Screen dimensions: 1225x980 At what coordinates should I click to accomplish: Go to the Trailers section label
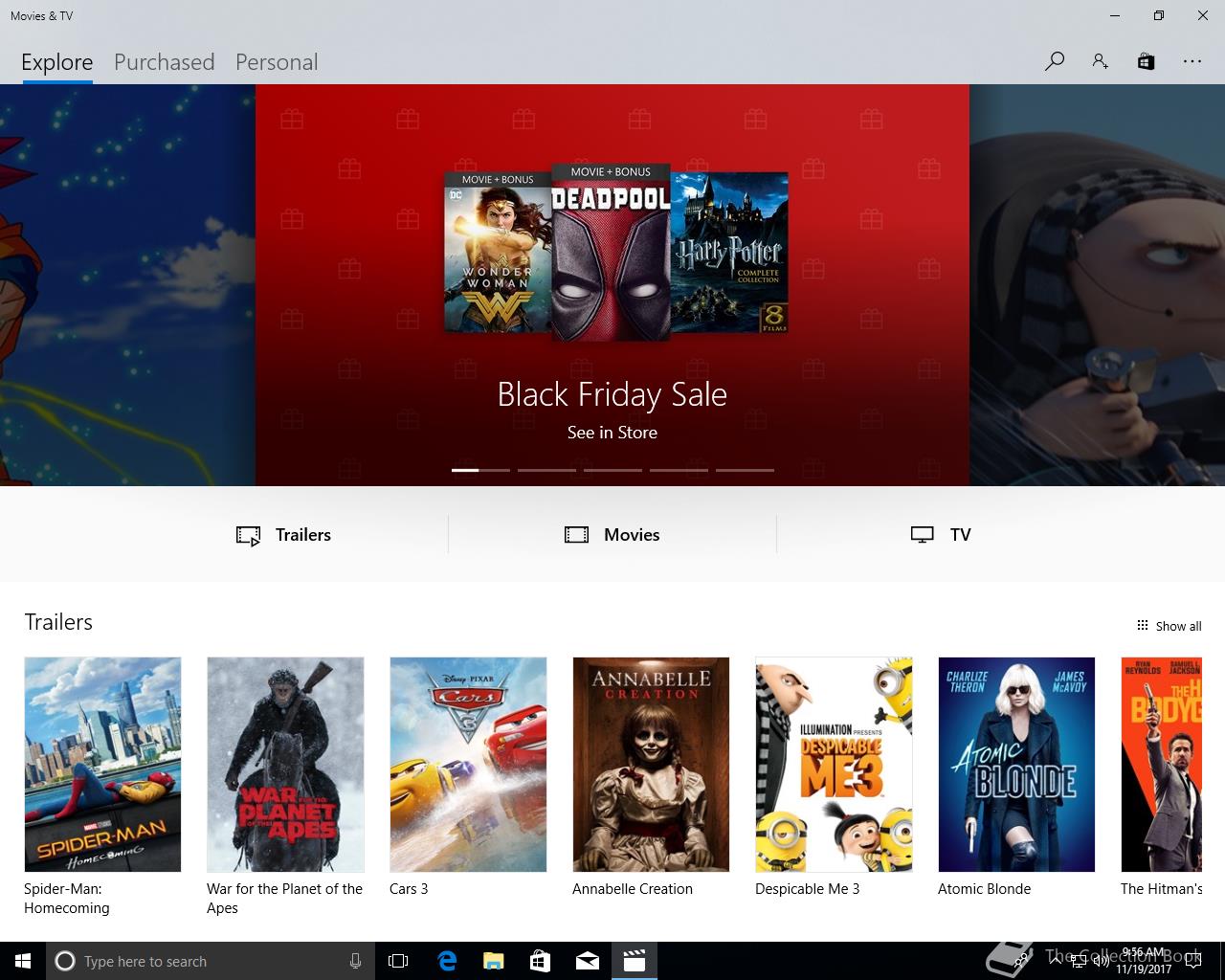coord(303,535)
